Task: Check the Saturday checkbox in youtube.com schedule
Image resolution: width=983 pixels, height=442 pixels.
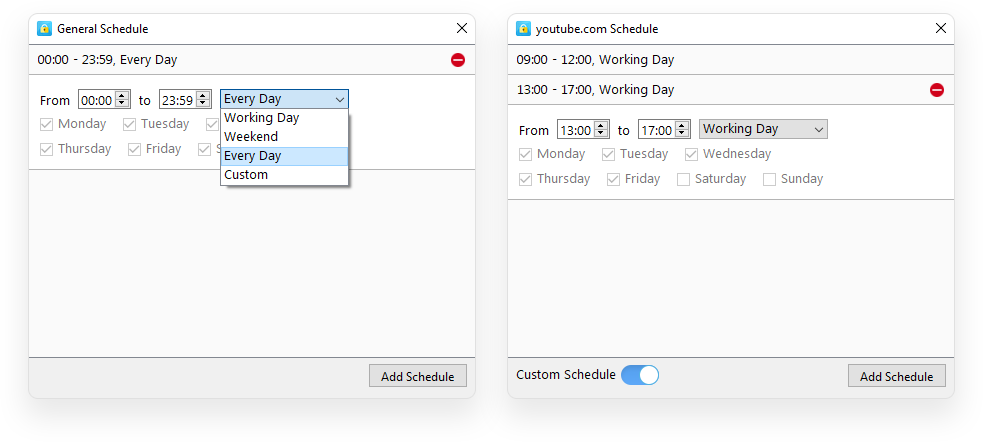Action: click(684, 180)
